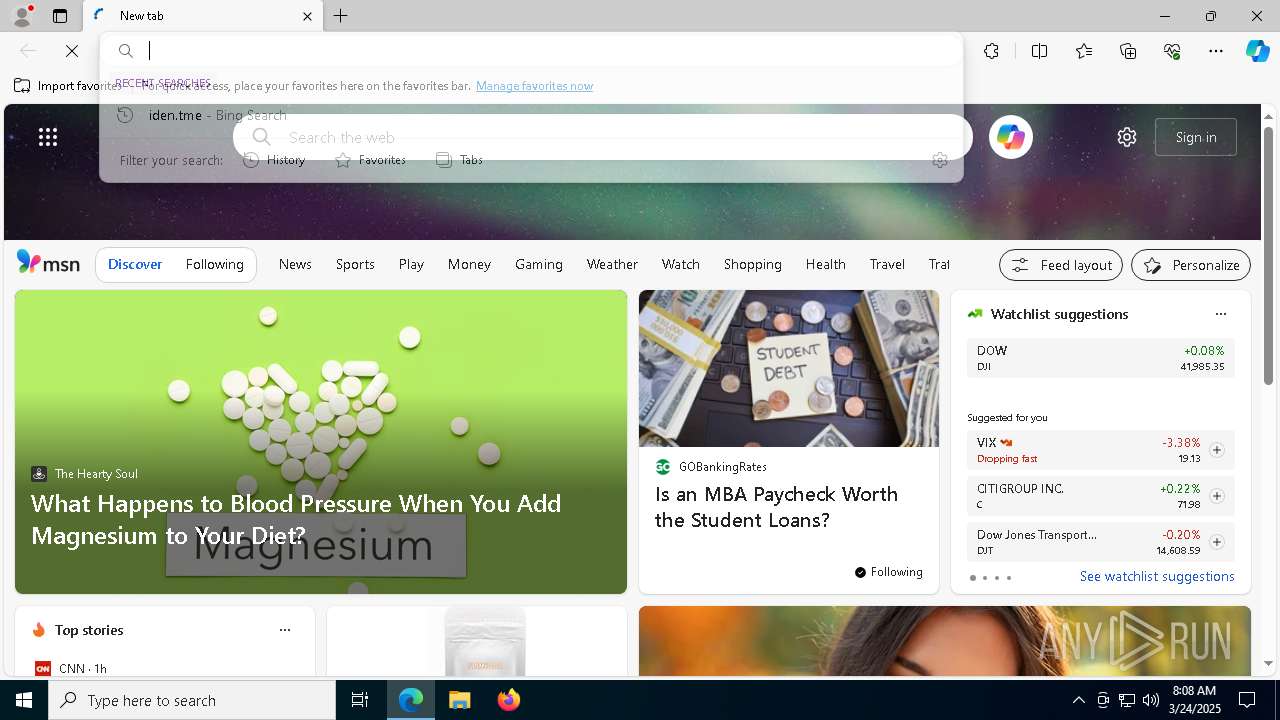1280x720 pixels.
Task: Open File Explorer from taskbar
Action: pos(459,700)
